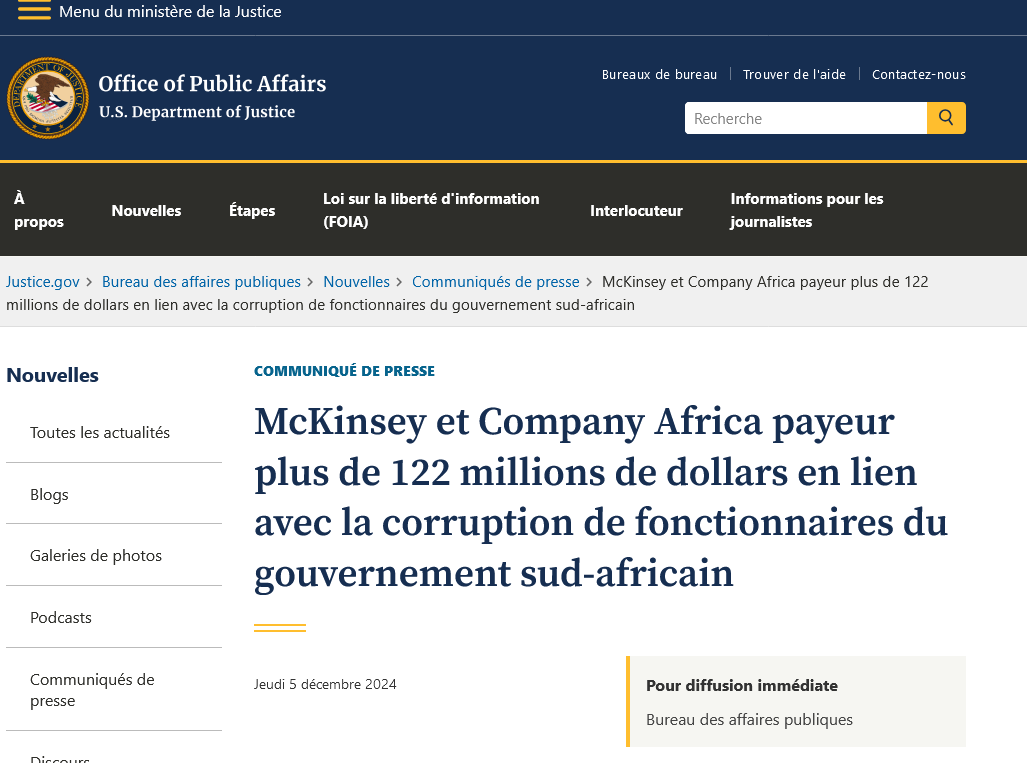Open 'Galeries de photos' sidebar link
Image resolution: width=1027 pixels, height=763 pixels.
[96, 555]
